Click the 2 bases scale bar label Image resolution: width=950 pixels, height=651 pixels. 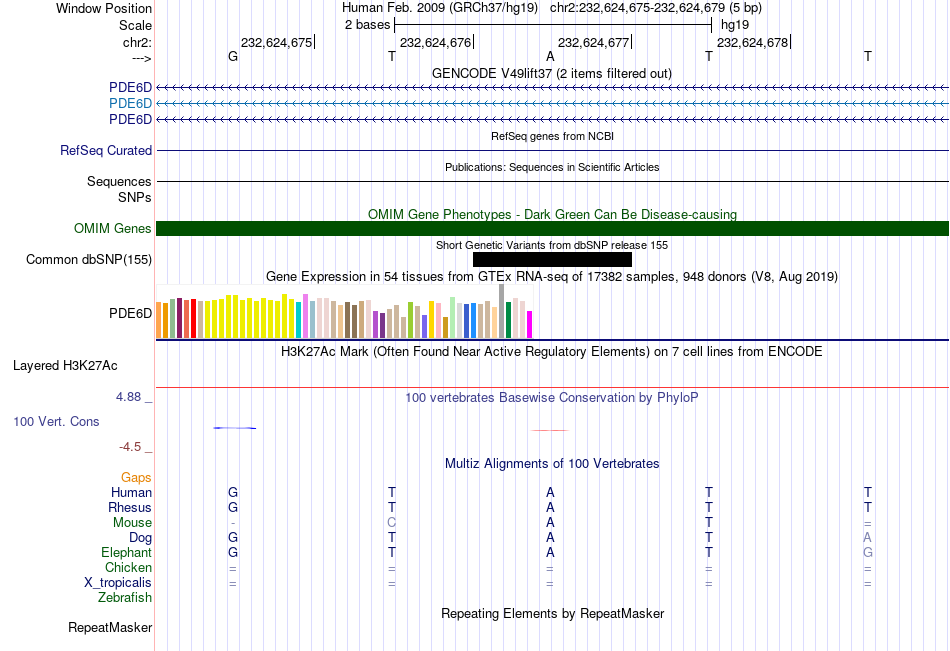(367, 25)
